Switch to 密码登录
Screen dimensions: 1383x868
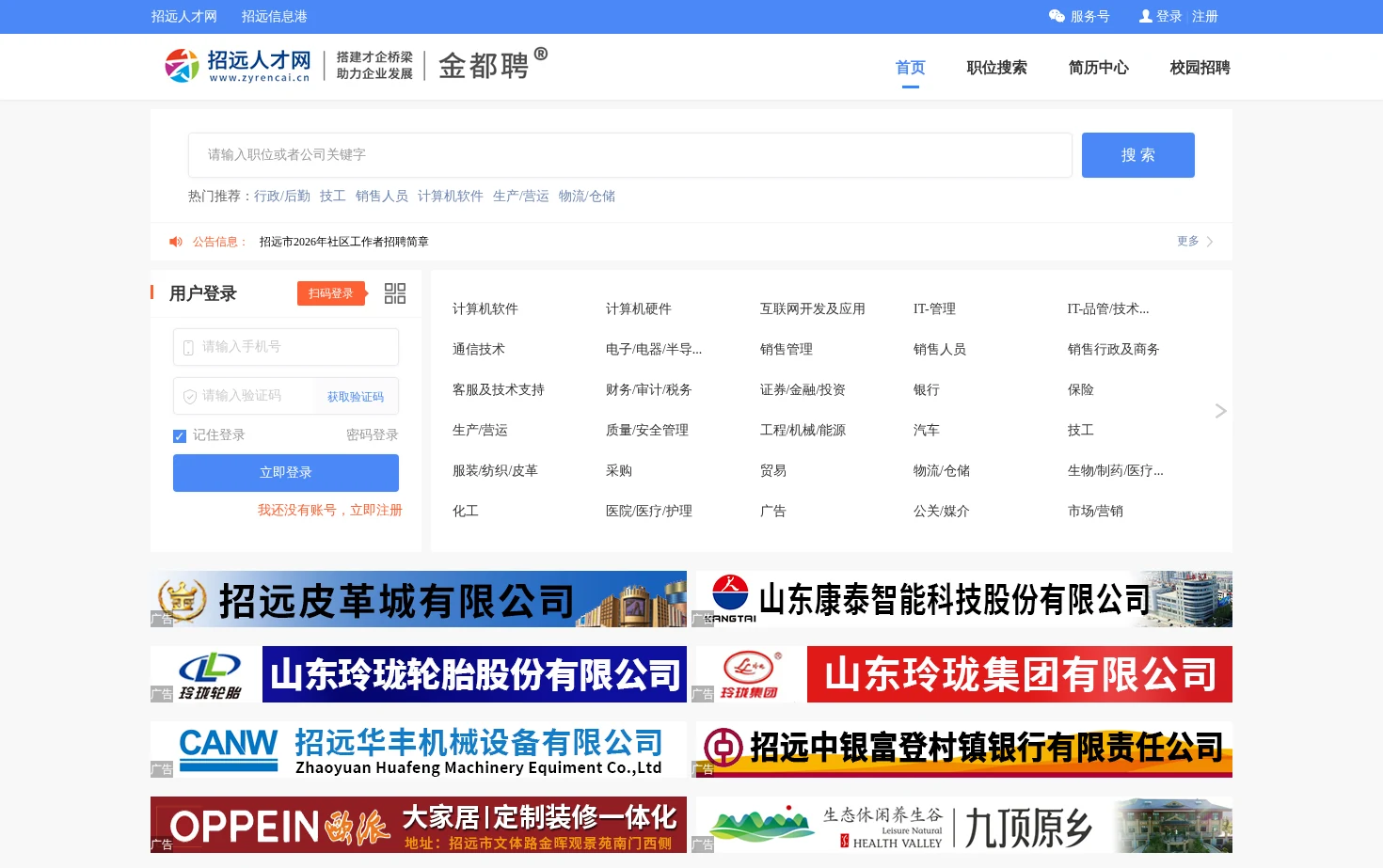point(373,434)
